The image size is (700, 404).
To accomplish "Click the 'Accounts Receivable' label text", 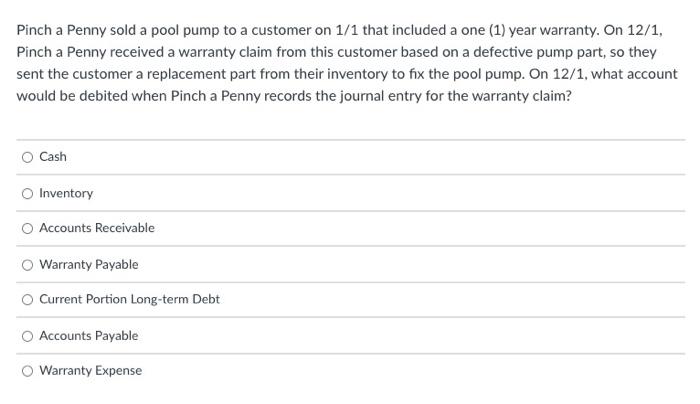I will (x=97, y=228).
